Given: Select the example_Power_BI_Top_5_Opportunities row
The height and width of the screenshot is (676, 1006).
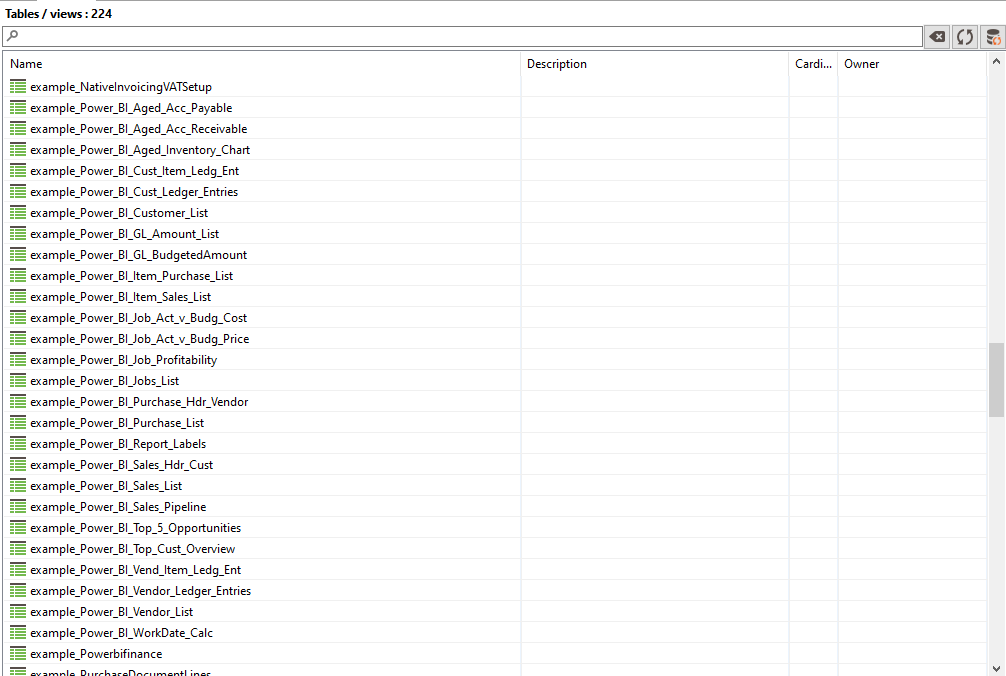Looking at the screenshot, I should (135, 528).
